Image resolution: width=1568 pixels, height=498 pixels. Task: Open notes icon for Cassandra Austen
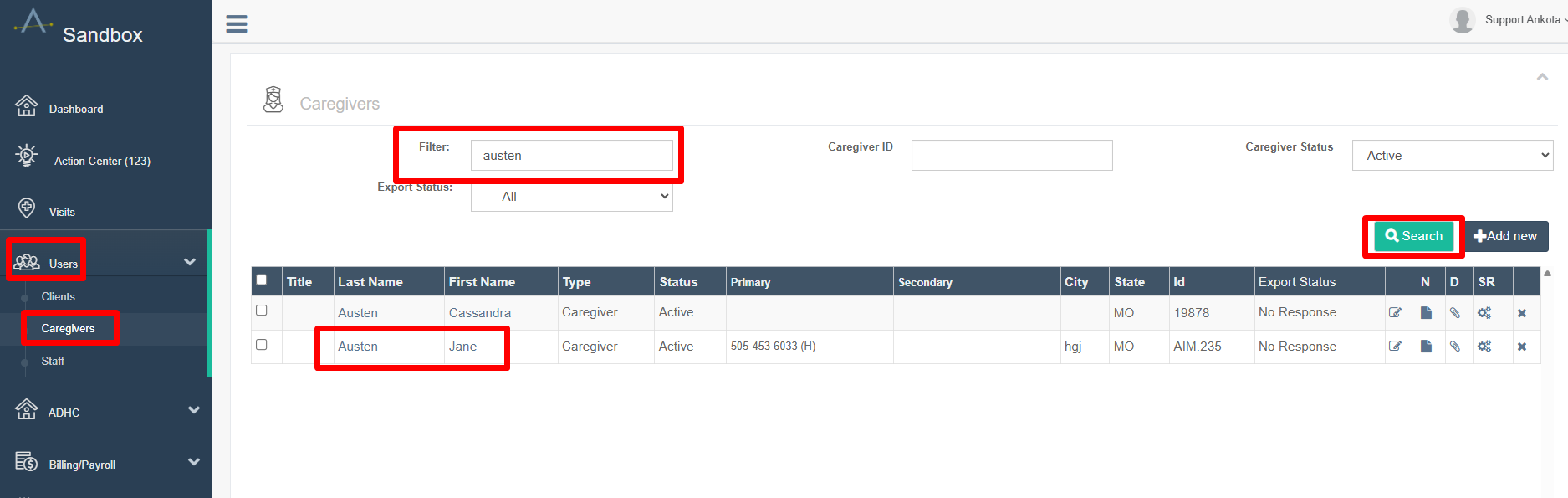(1426, 313)
